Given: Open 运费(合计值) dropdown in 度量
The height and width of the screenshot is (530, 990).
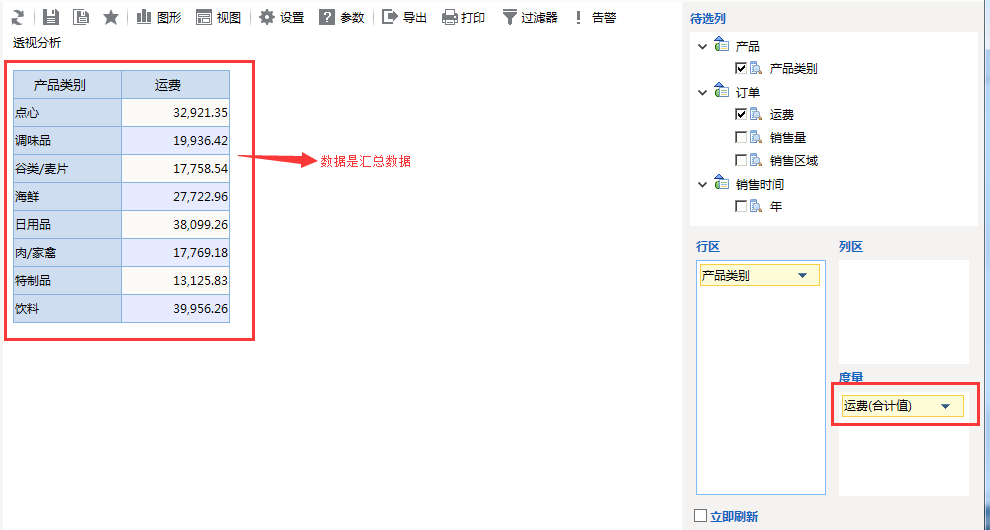Looking at the screenshot, I should coord(945,406).
